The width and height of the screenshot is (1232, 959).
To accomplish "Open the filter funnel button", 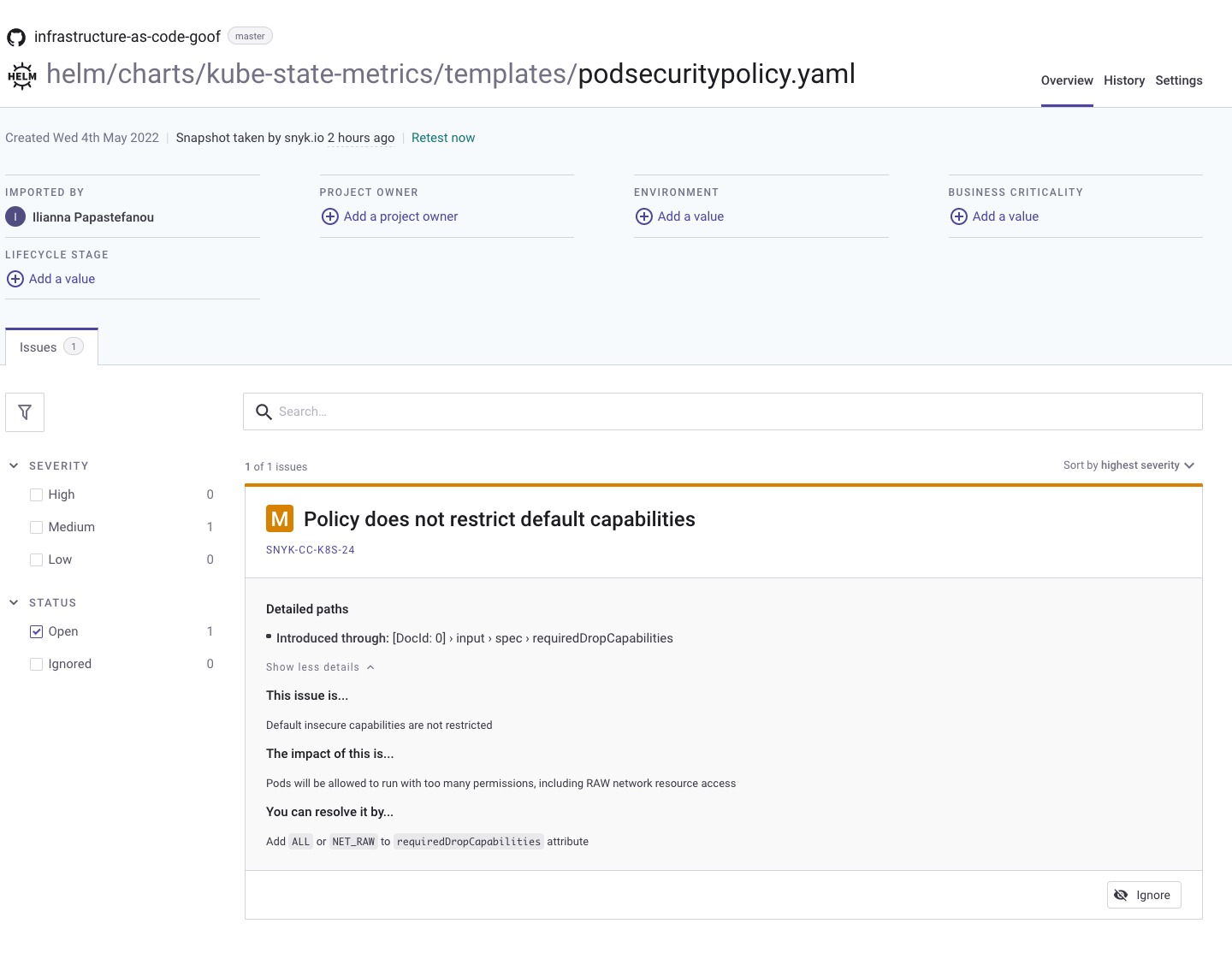I will click(25, 412).
